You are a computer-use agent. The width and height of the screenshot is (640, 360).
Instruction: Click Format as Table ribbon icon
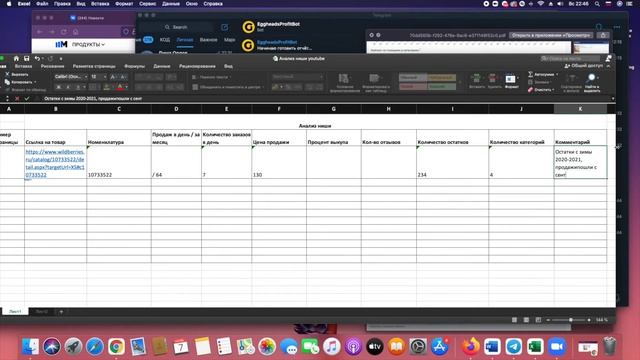pos(376,82)
